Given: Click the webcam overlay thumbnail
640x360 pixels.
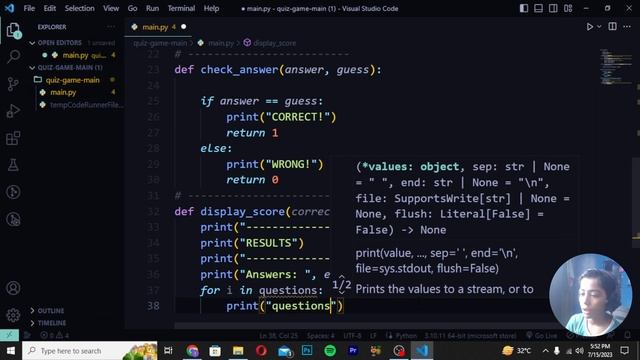Looking at the screenshot, I should (590, 295).
